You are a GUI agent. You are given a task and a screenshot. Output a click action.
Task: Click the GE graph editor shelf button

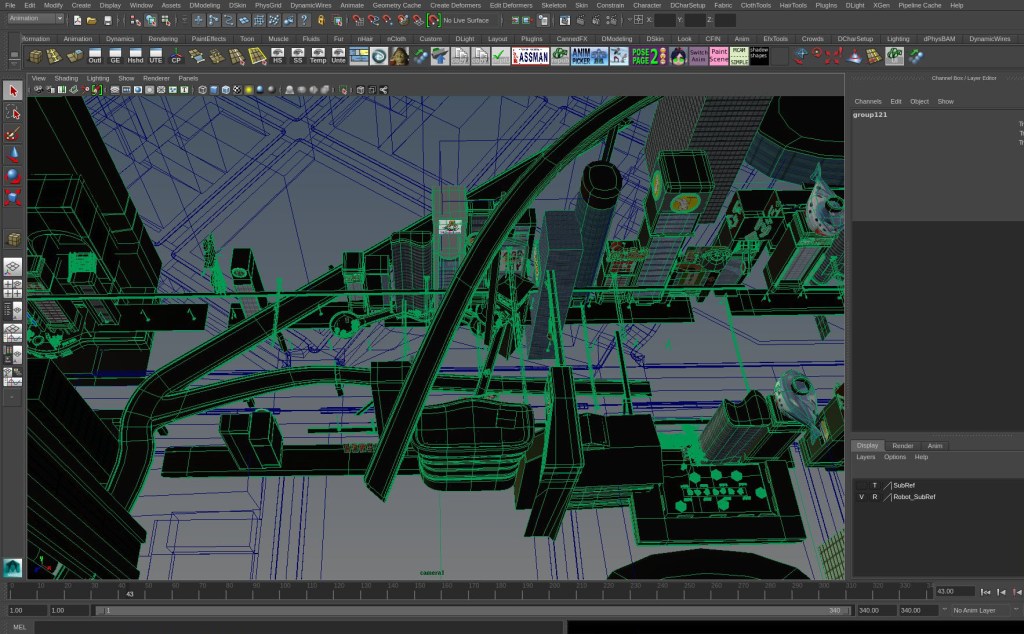(x=115, y=56)
